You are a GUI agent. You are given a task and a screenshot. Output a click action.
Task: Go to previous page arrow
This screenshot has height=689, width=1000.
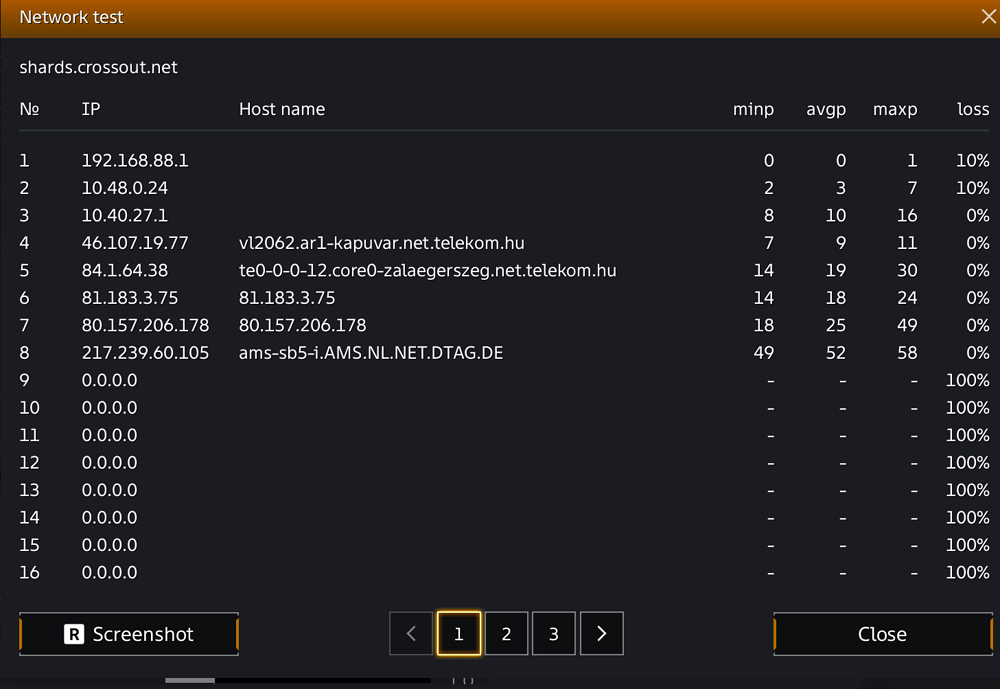click(411, 633)
